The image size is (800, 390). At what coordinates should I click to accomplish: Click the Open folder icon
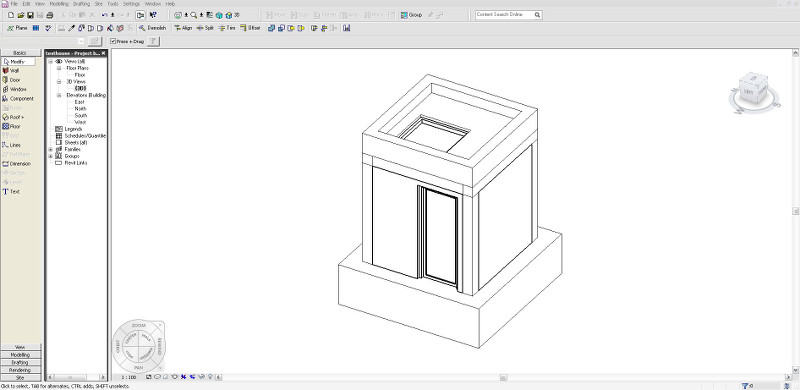pyautogui.click(x=21, y=15)
